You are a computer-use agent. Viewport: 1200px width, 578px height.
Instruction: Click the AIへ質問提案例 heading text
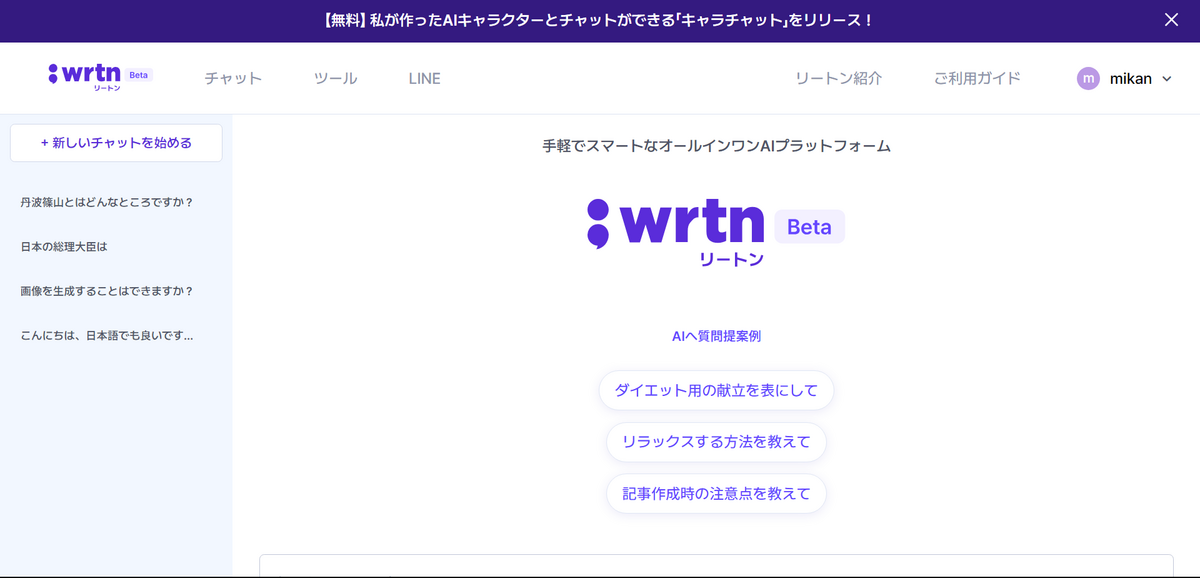coord(716,336)
